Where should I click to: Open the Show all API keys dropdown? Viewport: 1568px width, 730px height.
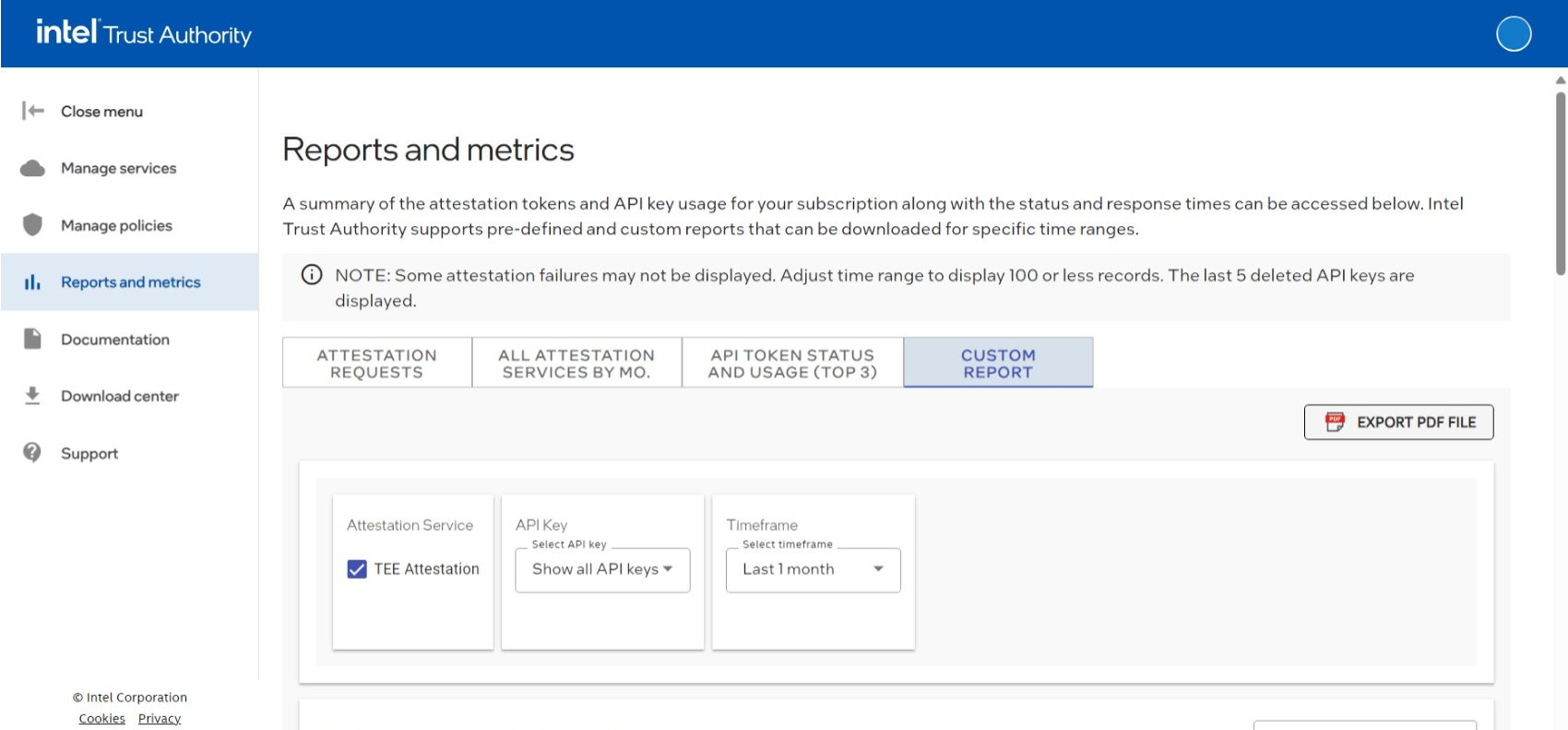602,569
